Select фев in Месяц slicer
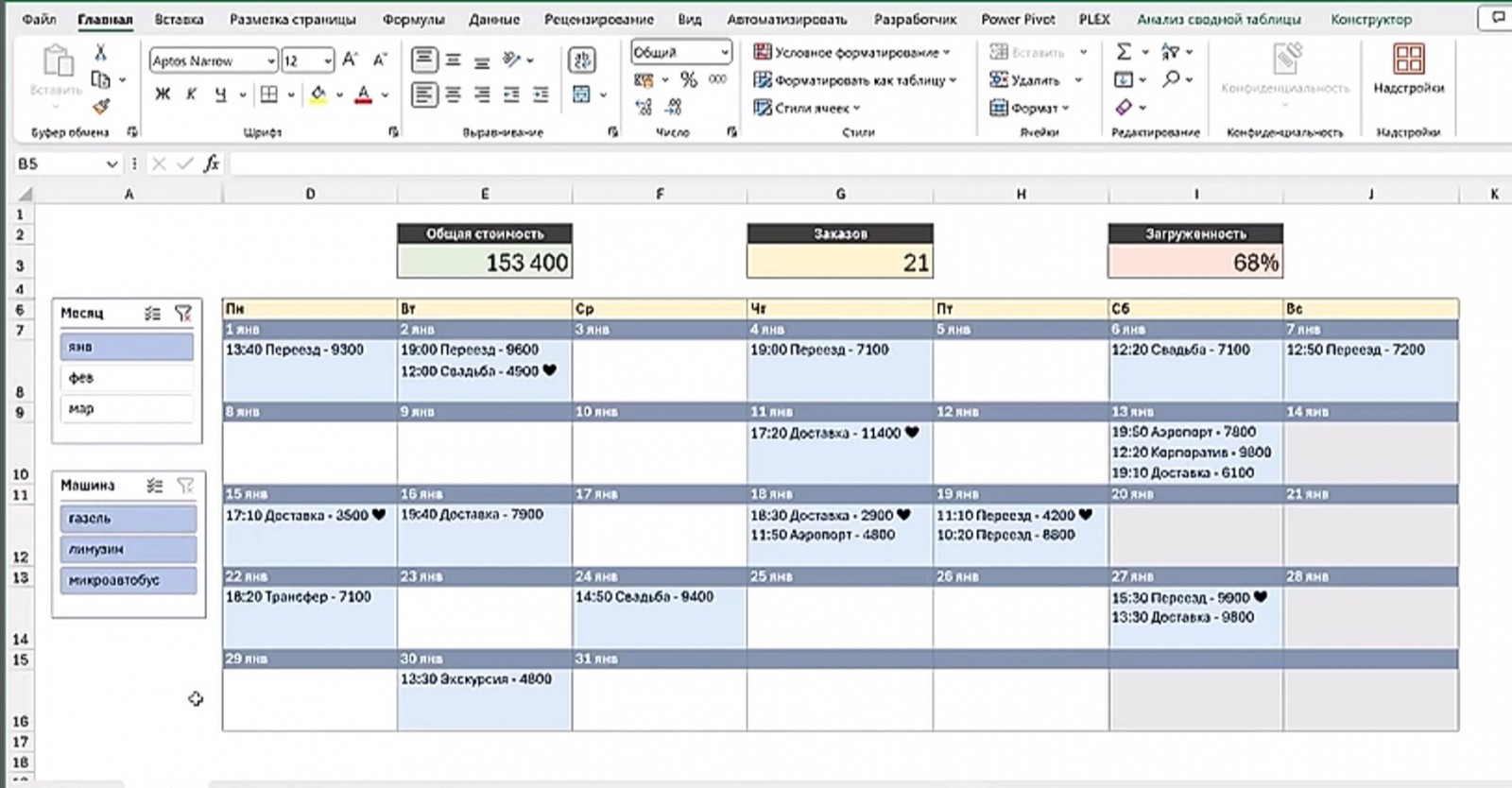Screen dimensions: 1512x788 pos(126,378)
